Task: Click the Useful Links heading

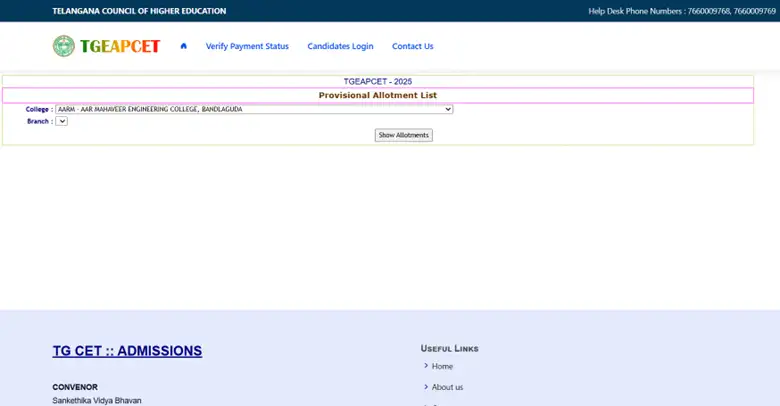Action: 450,349
